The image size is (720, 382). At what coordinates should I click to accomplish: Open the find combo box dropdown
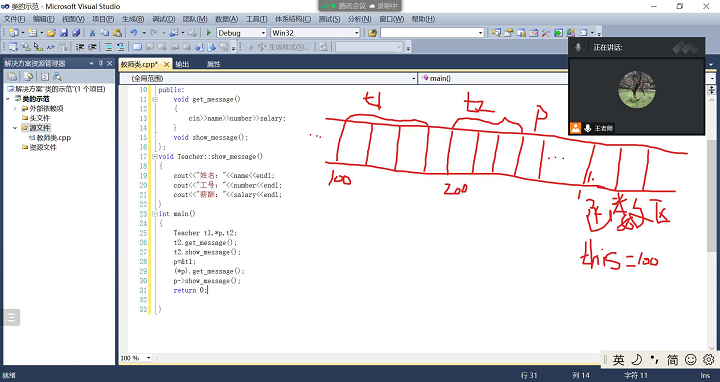coord(480,33)
